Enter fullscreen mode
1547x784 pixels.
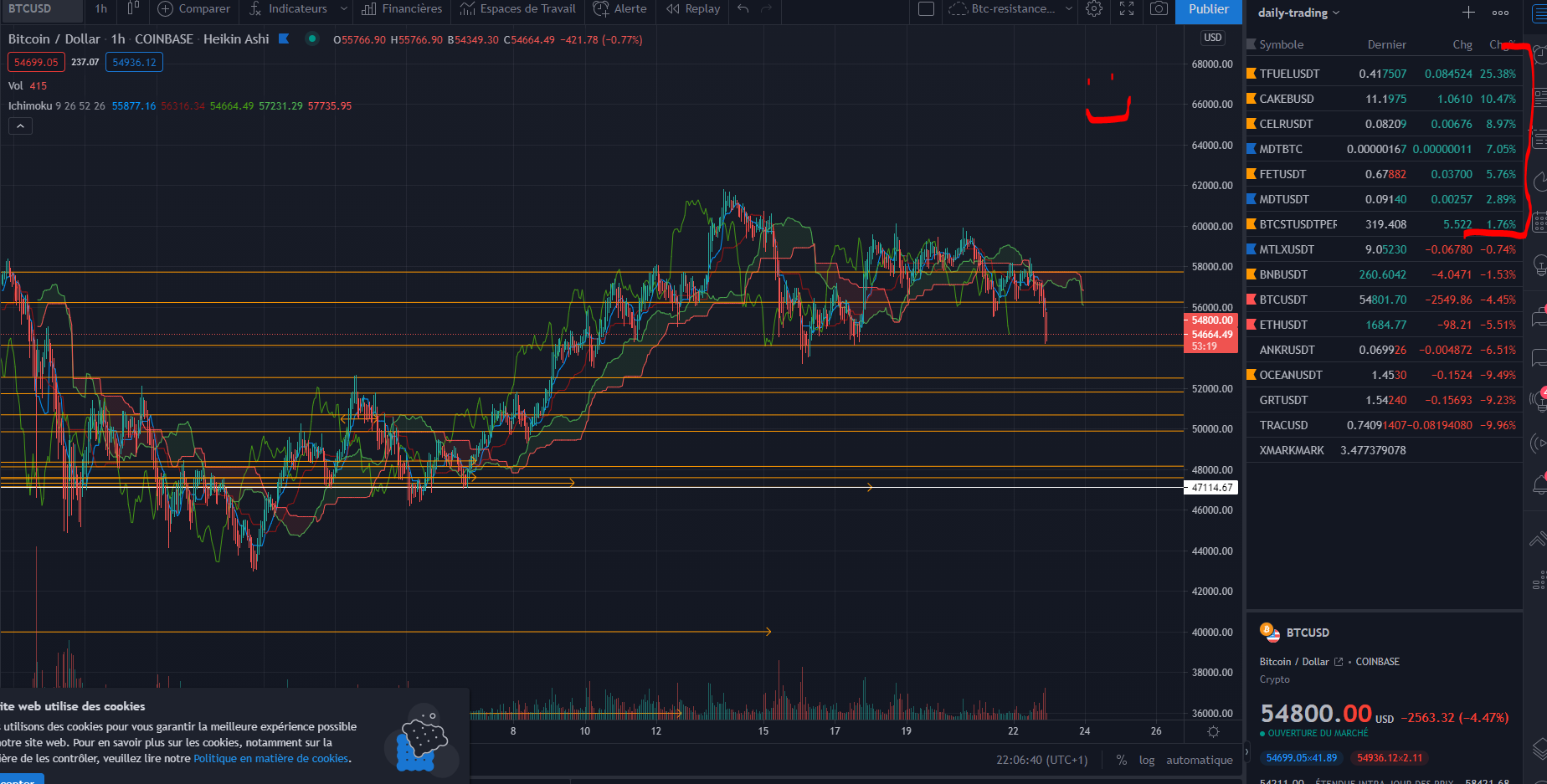[1127, 9]
